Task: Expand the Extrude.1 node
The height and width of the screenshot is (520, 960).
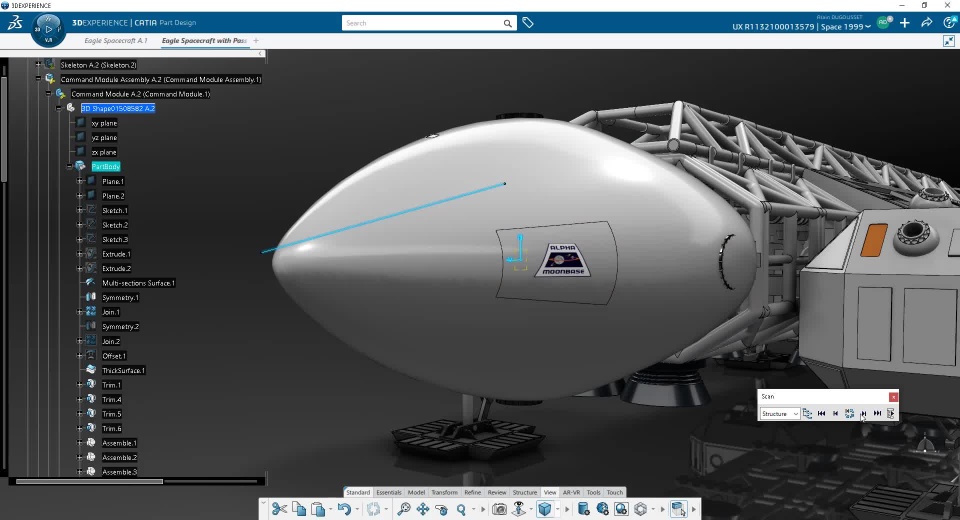Action: tap(80, 254)
